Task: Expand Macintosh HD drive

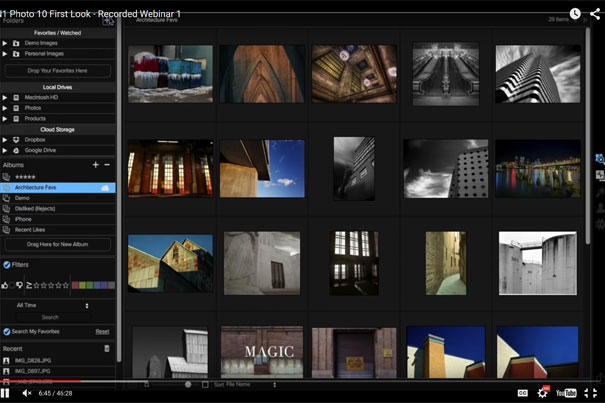Action: tap(5, 97)
